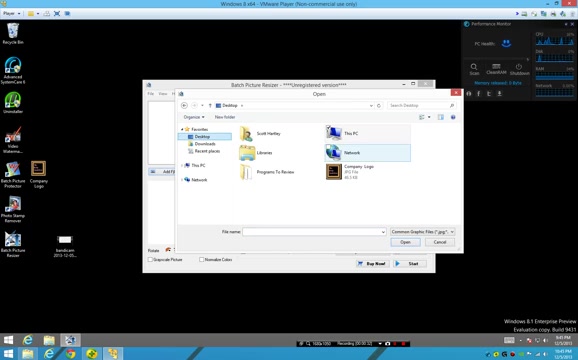Click Buy Now in Batch Picture Resizer

pos(372,263)
